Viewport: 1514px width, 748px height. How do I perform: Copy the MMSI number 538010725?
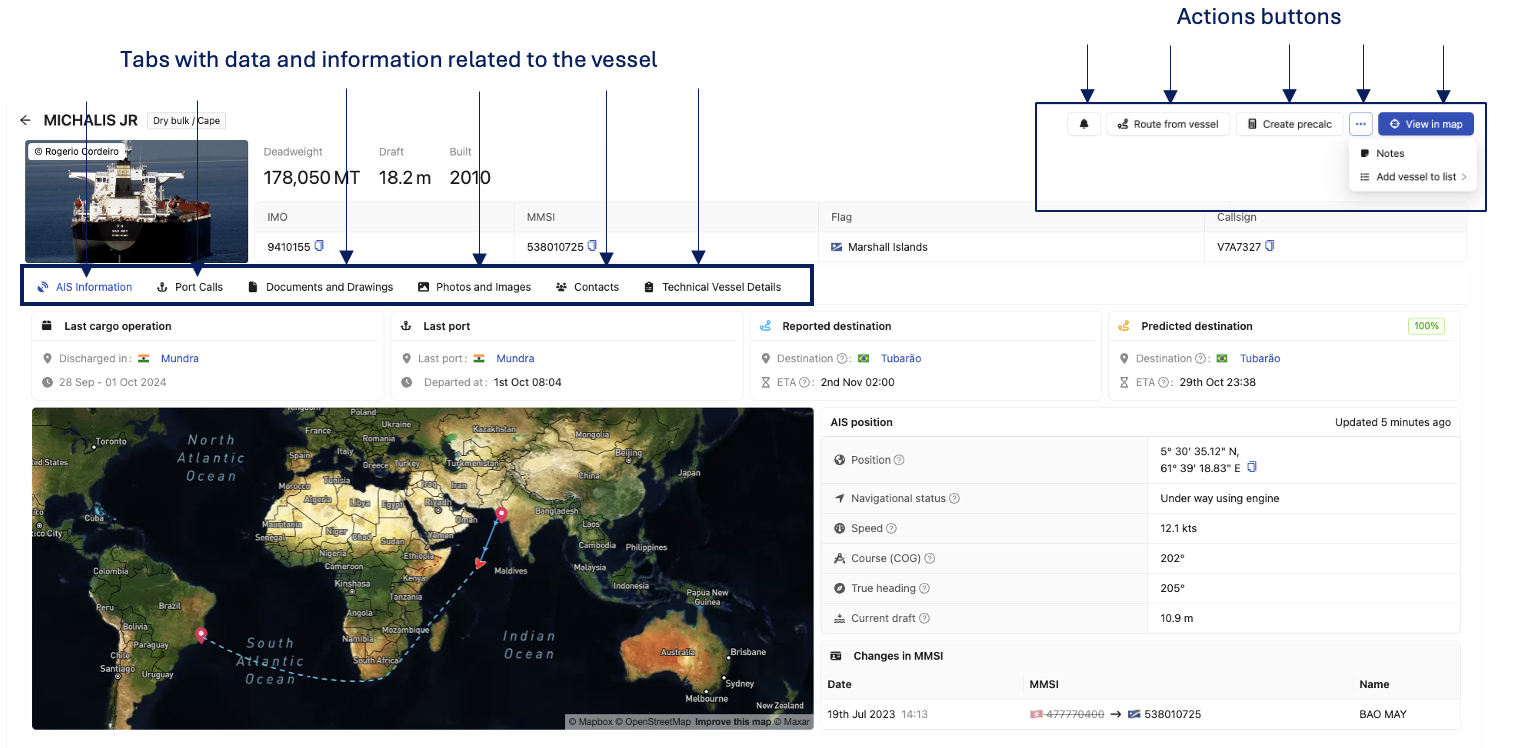coord(593,246)
